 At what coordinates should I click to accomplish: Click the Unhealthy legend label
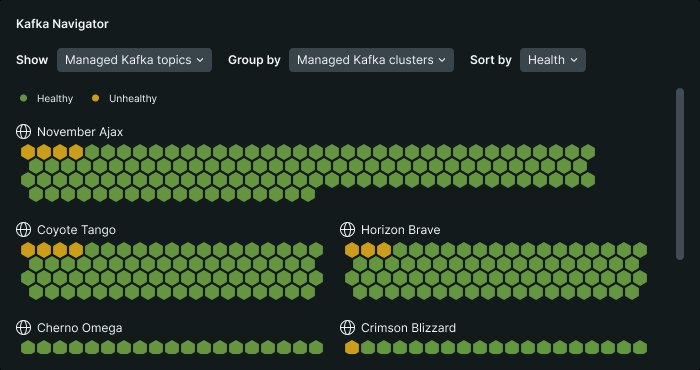(x=133, y=99)
